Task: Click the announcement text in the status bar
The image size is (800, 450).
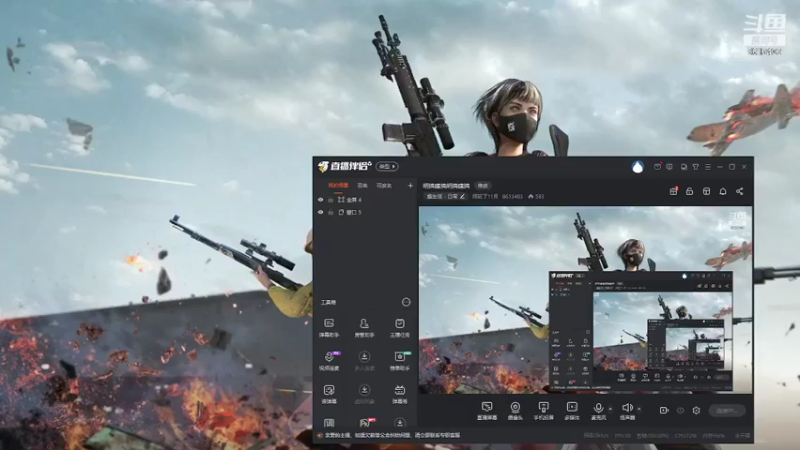Action: (392, 435)
